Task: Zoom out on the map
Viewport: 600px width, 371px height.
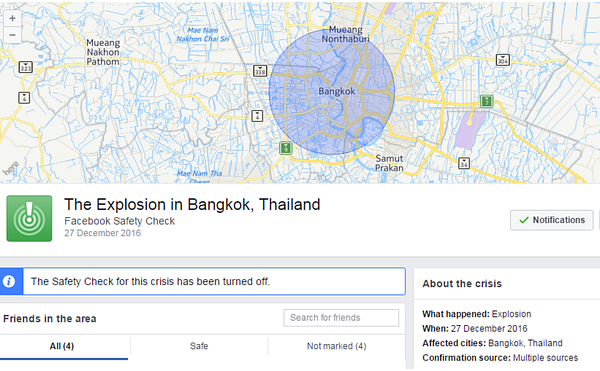Action: coord(12,35)
